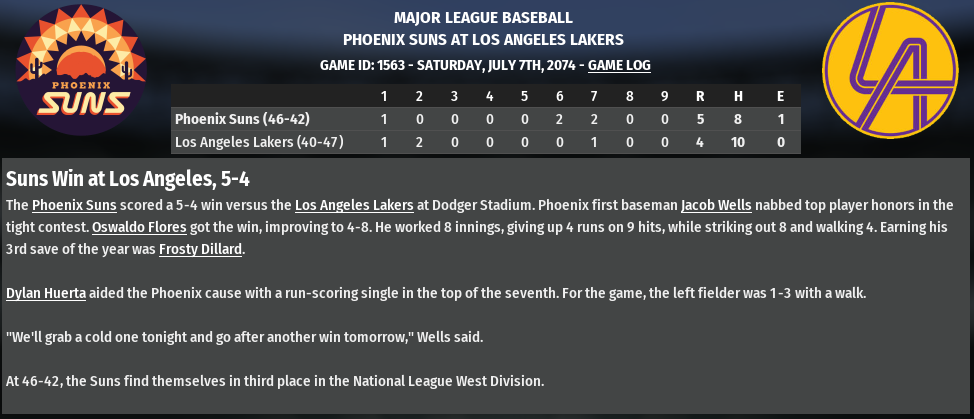Viewport: 974px width, 419px height.
Task: Click the Lakers total hits value 10
Action: (738, 142)
